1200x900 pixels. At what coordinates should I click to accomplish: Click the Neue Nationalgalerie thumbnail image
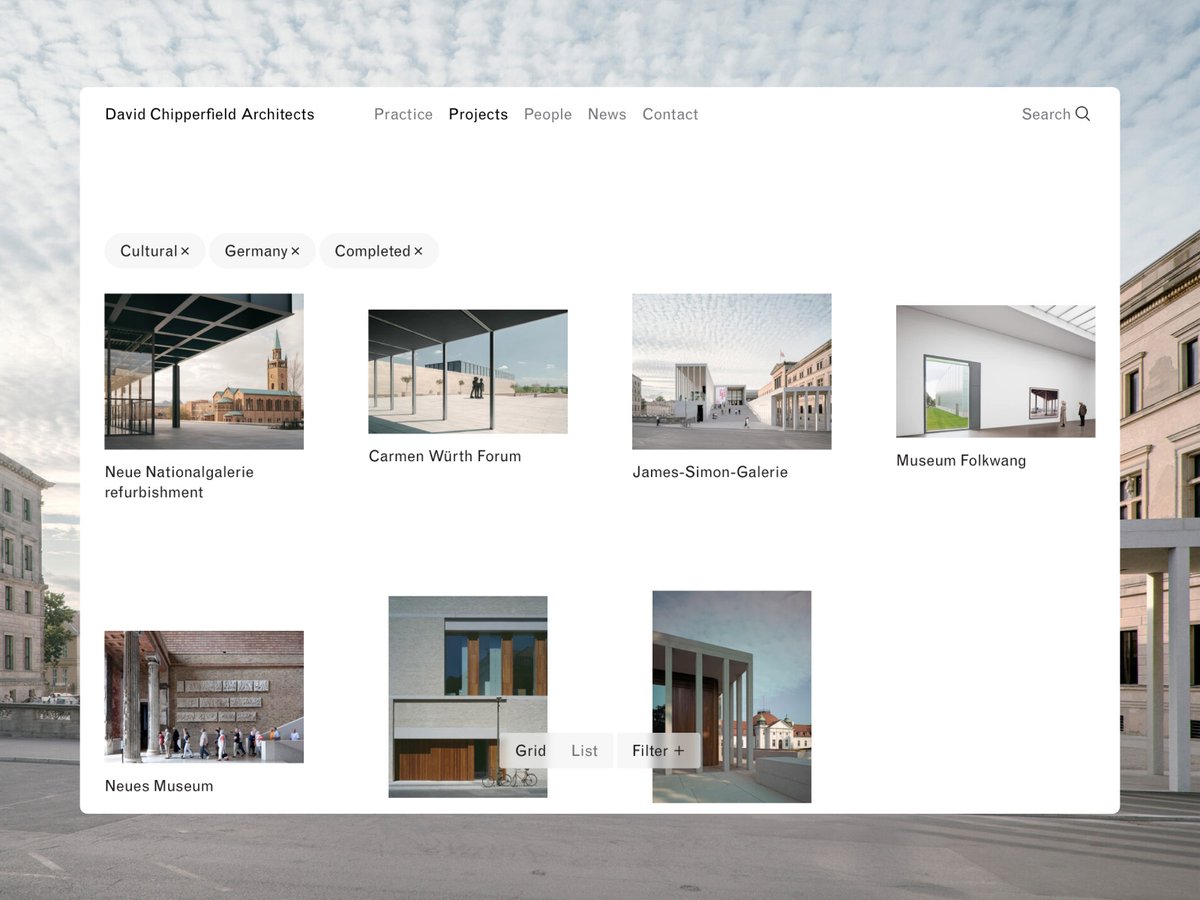[204, 371]
